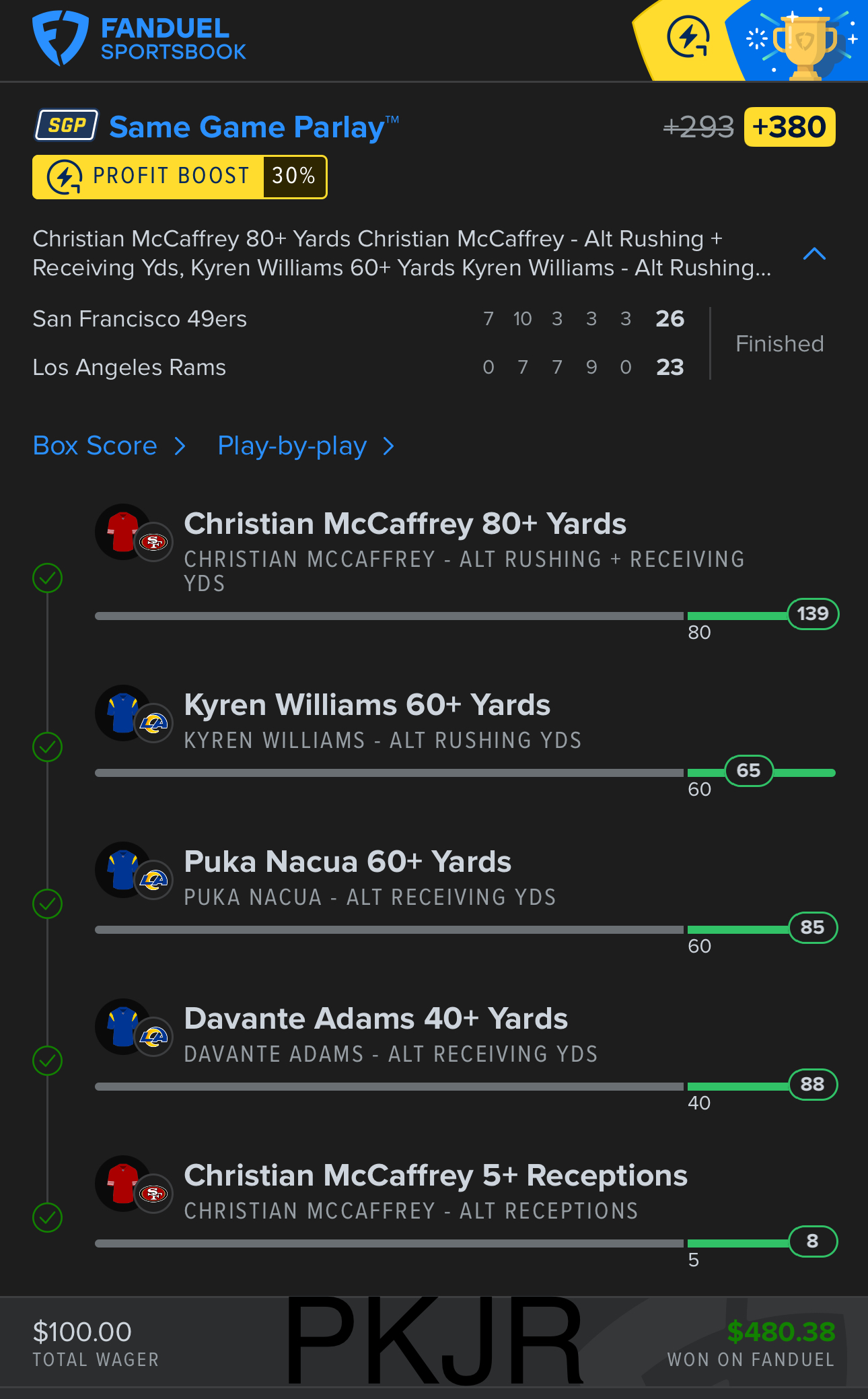The image size is (868, 1399).
Task: Click the FanDuel shield logo
Action: 60,38
